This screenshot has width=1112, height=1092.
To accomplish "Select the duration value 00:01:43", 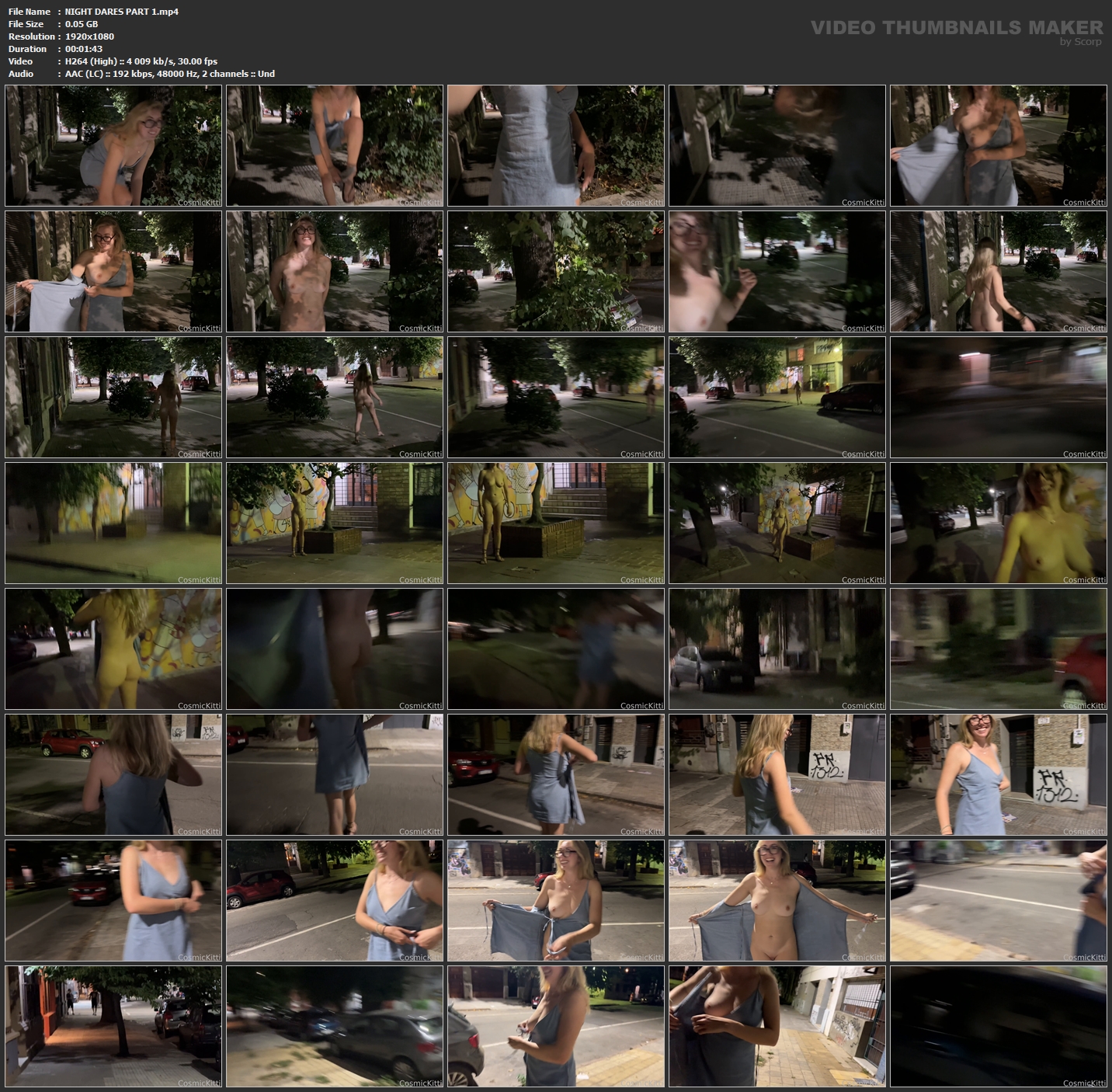I will click(x=84, y=49).
